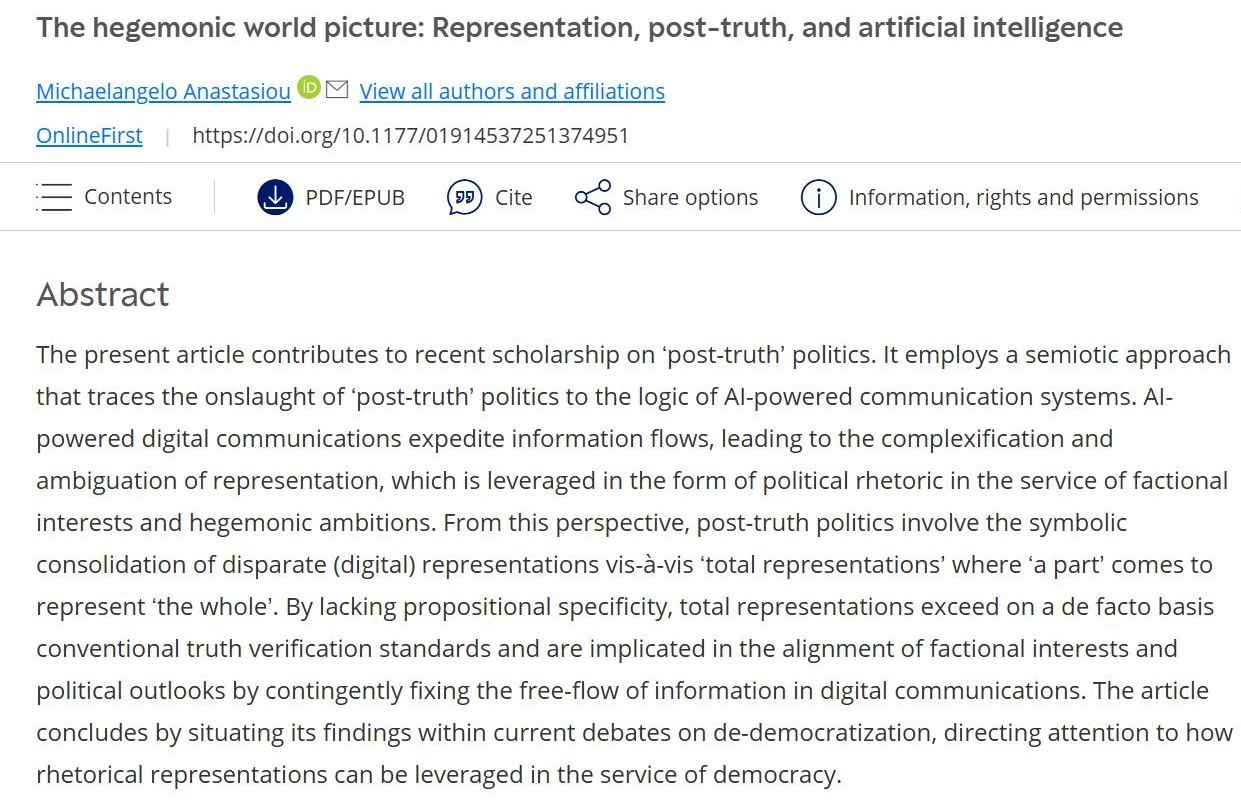Click the PDF/EPUB download arrow icon
This screenshot has width=1241, height=811.
pos(275,197)
